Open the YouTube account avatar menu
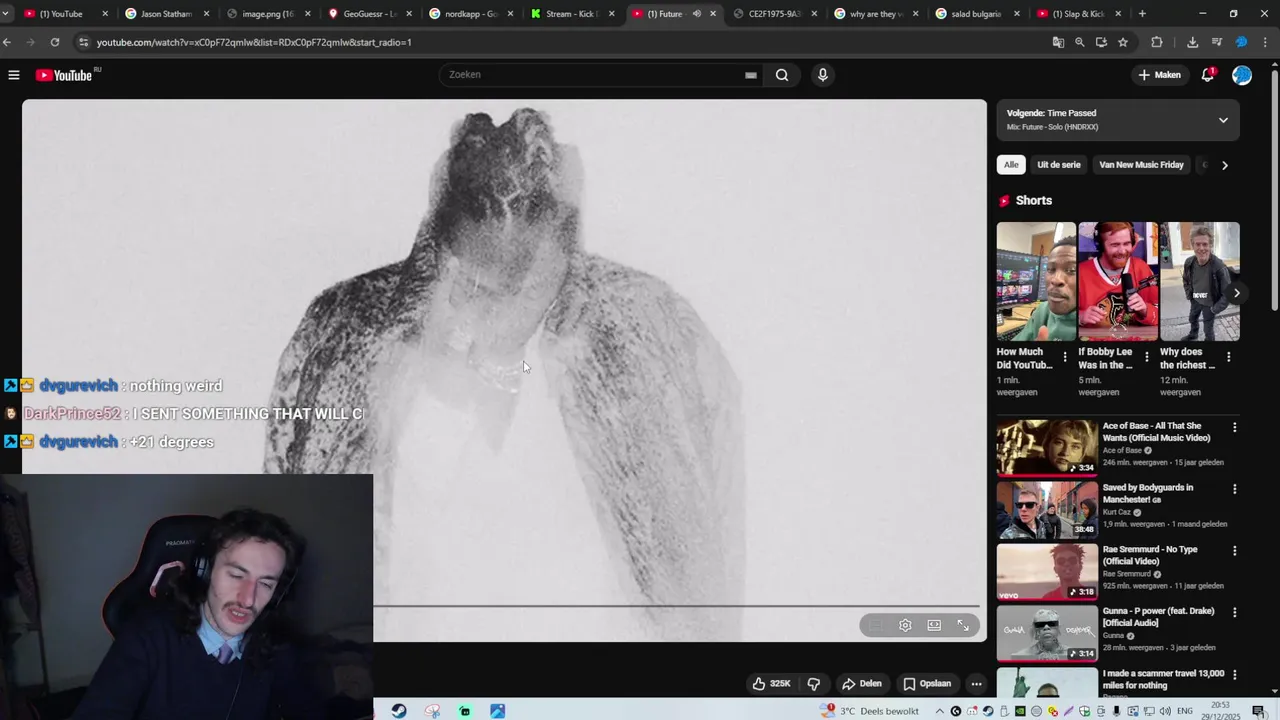The height and width of the screenshot is (720, 1280). (1242, 75)
